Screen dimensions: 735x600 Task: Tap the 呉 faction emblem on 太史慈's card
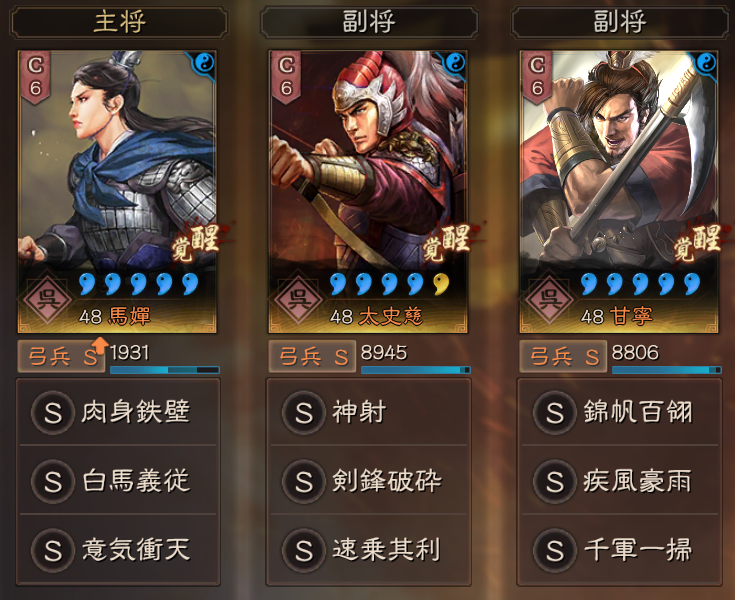tap(298, 298)
